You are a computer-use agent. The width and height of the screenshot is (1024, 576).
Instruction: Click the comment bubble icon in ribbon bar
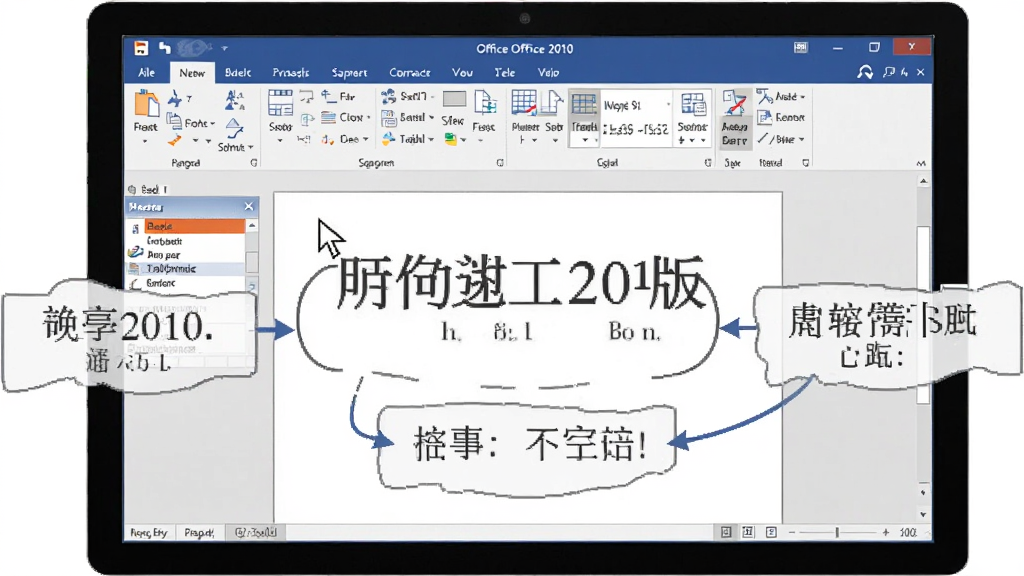(888, 72)
